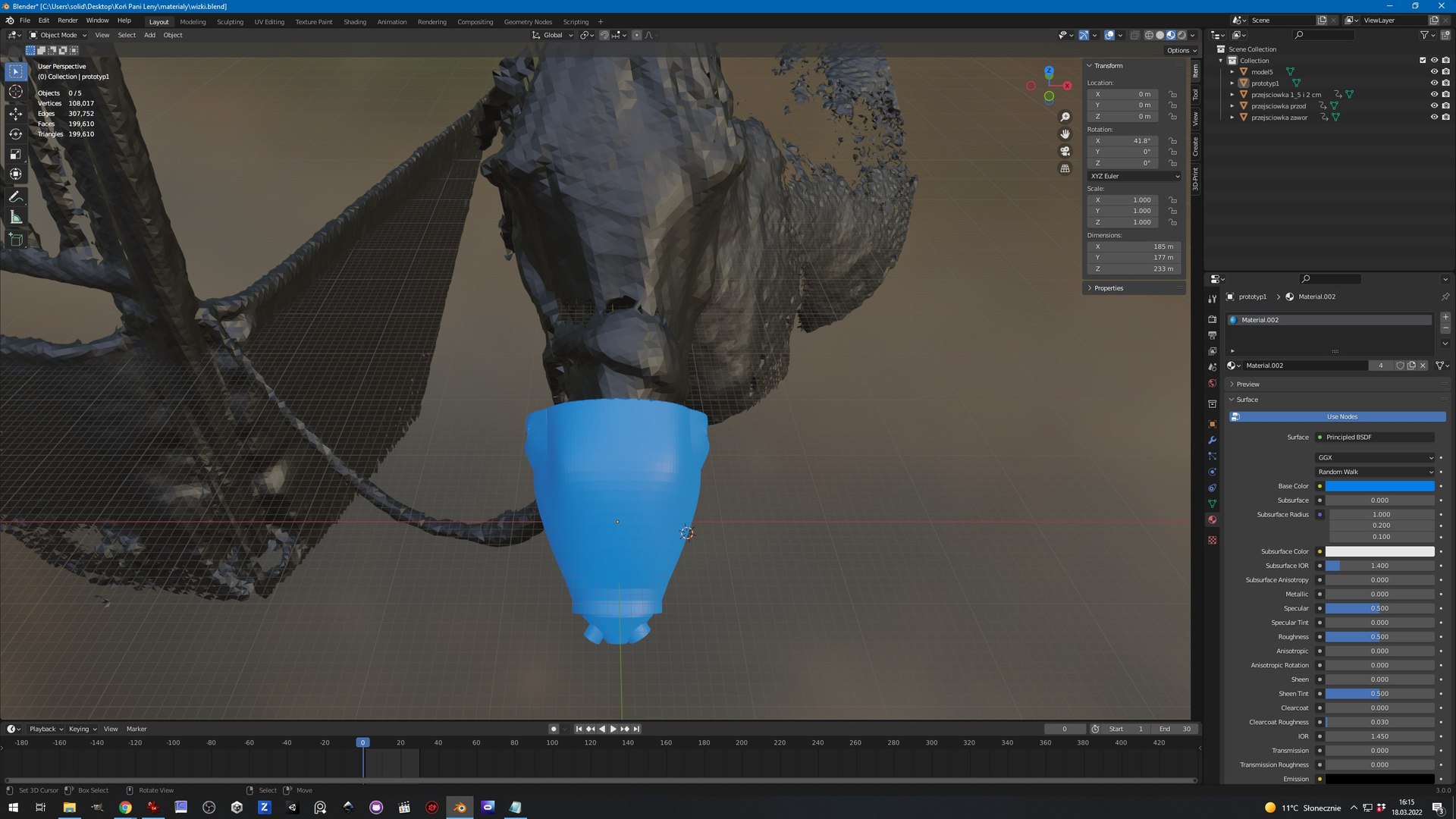1456x819 pixels.
Task: Click the viewport Options button
Action: coord(1180,50)
